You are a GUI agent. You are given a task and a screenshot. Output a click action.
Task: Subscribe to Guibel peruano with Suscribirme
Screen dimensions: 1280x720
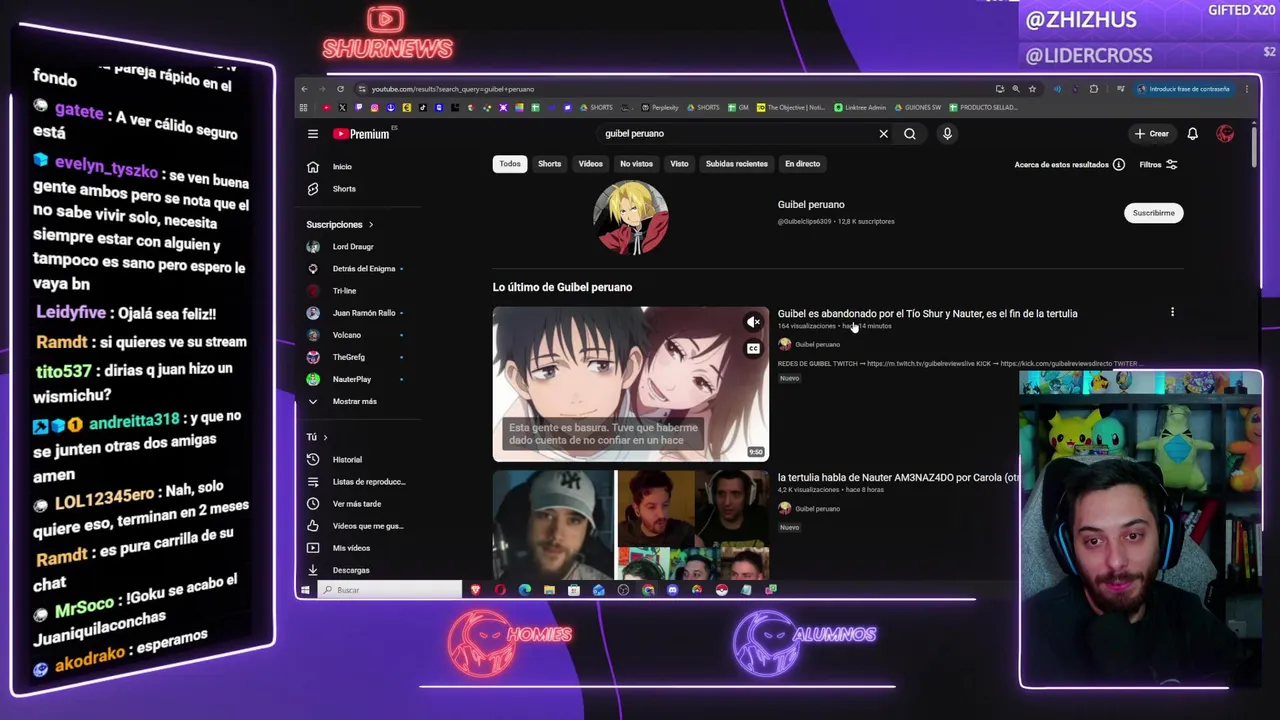point(1153,213)
